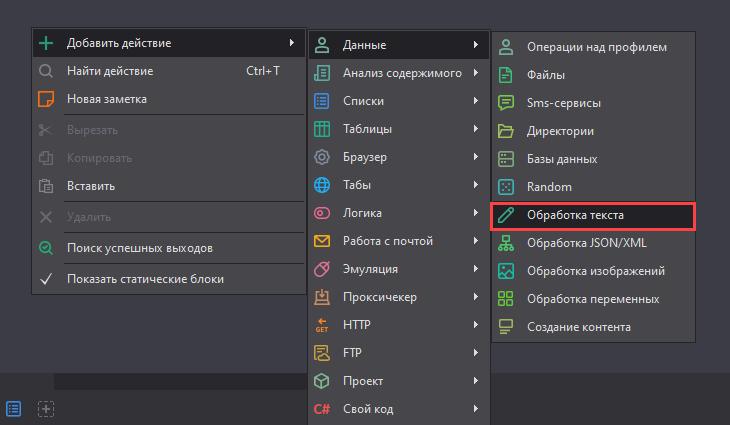Click the pencil icon for Обработка текста
Viewport: 730px width, 425px height.
click(x=507, y=215)
